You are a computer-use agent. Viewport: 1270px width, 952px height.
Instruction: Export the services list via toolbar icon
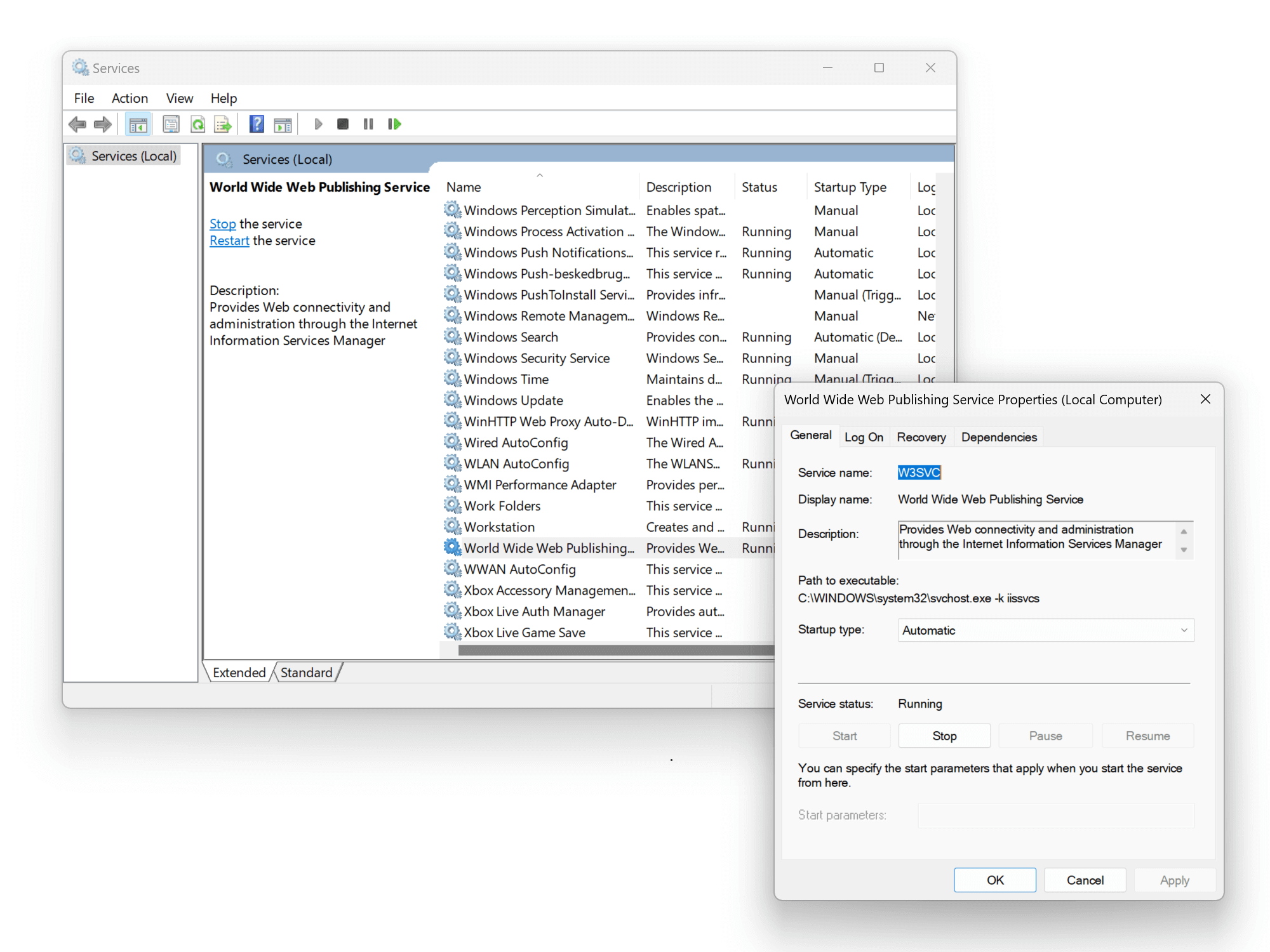(x=222, y=124)
